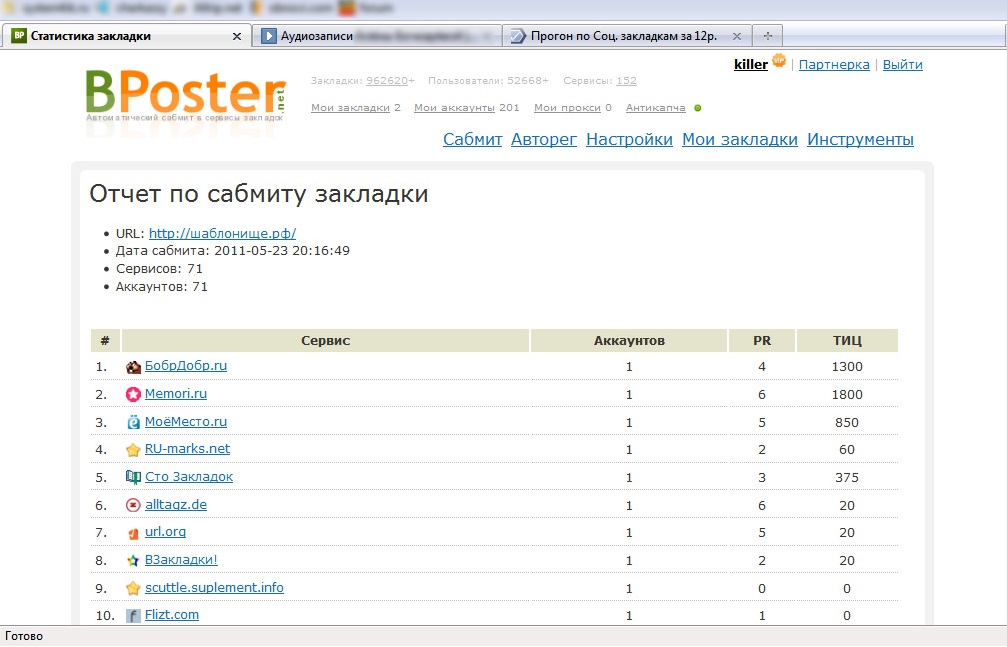This screenshot has width=1007, height=647.
Task: Click the url.org orange icon
Action: coord(133,533)
